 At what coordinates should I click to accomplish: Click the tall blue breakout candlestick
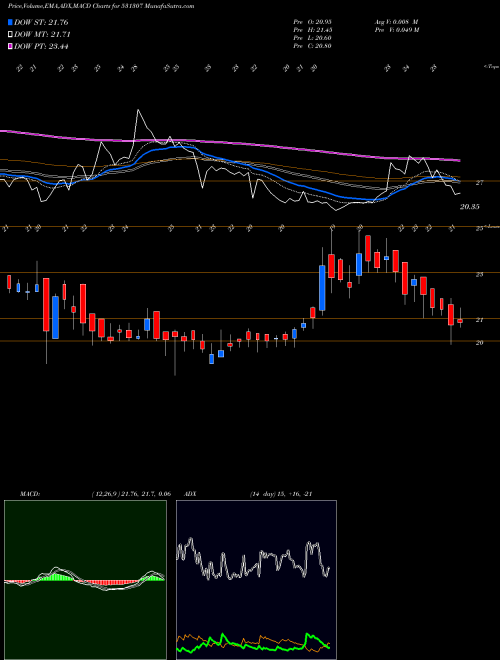coord(322,288)
